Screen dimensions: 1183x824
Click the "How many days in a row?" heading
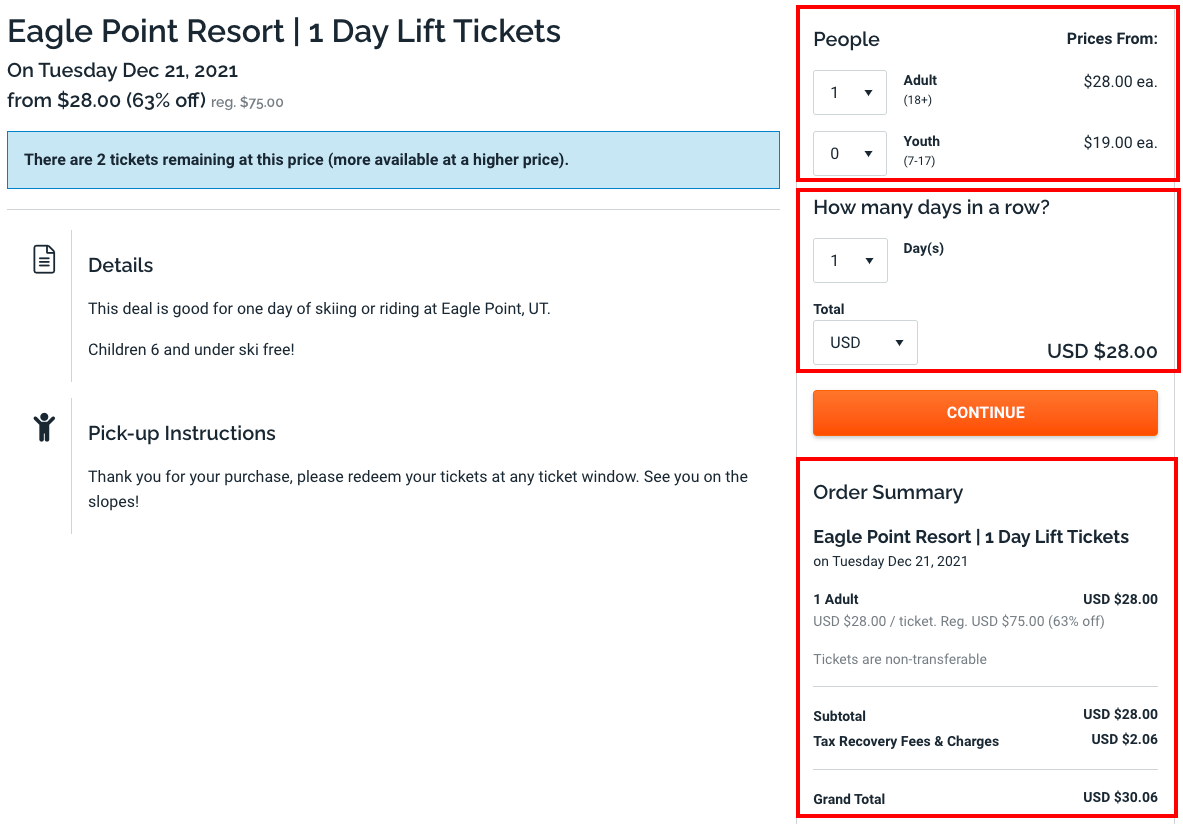931,208
